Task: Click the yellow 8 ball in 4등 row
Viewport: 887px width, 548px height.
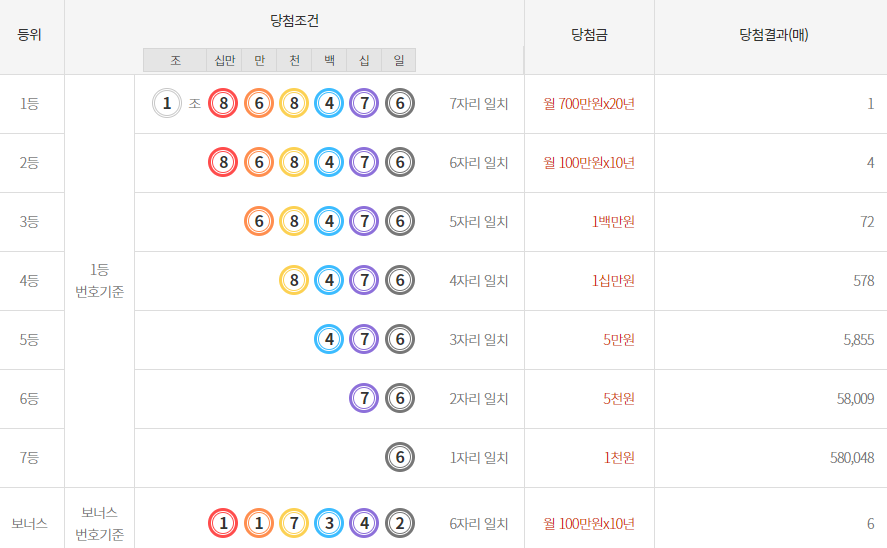Action: [x=294, y=281]
